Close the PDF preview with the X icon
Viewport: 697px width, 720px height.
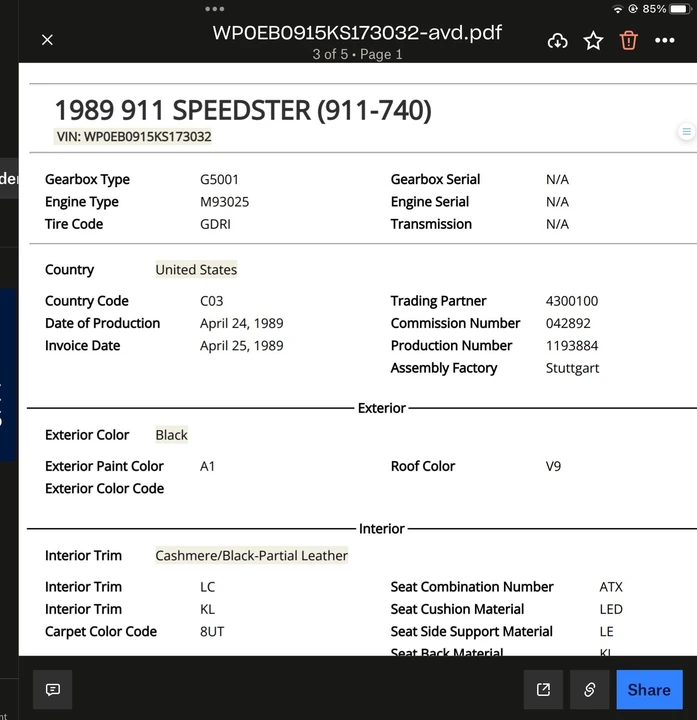coord(47,40)
